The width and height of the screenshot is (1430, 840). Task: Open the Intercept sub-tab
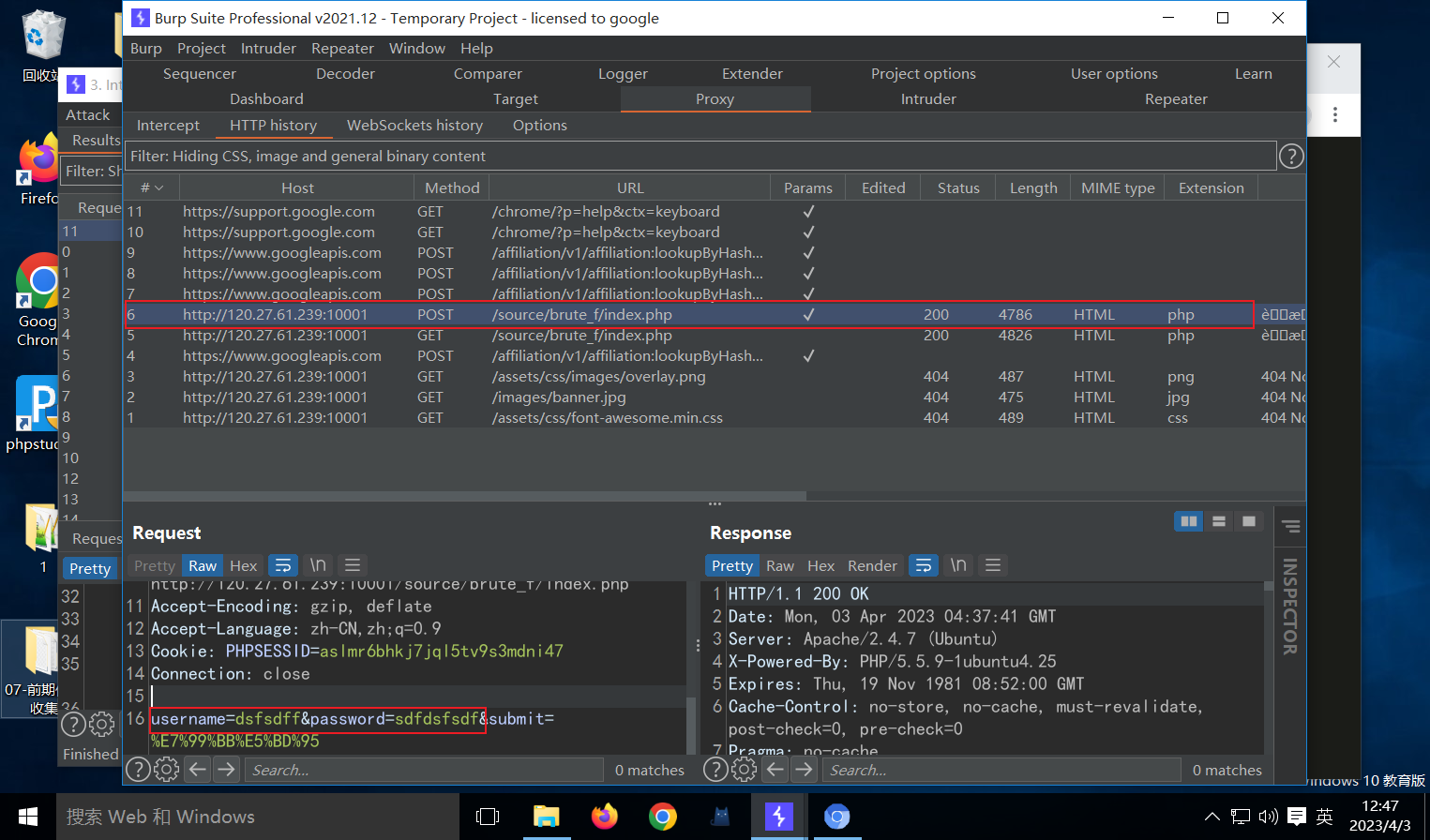pyautogui.click(x=168, y=126)
